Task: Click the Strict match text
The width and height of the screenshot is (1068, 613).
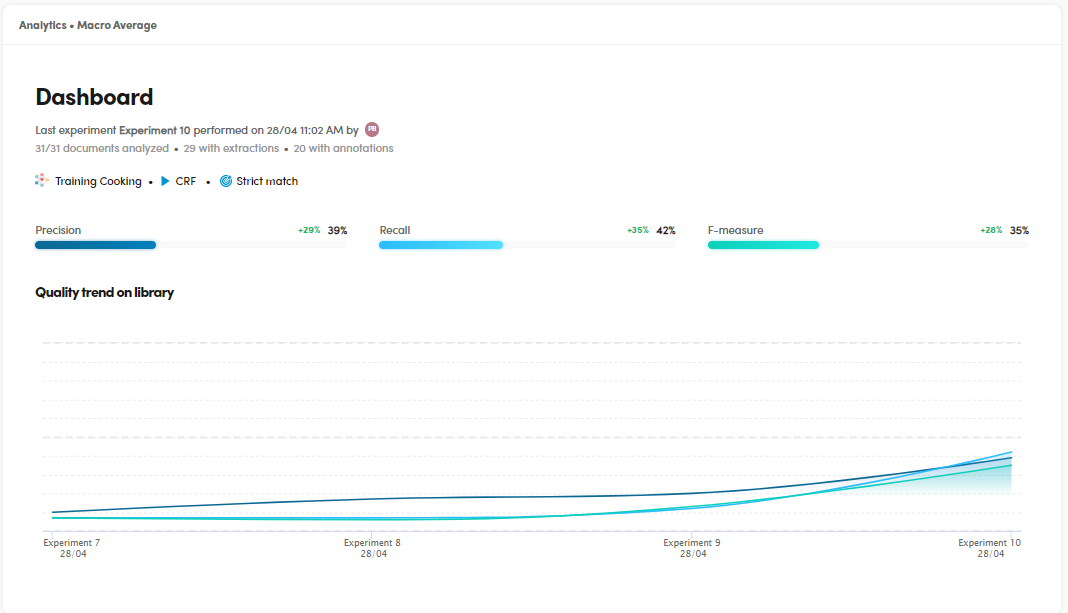Action: [x=267, y=181]
